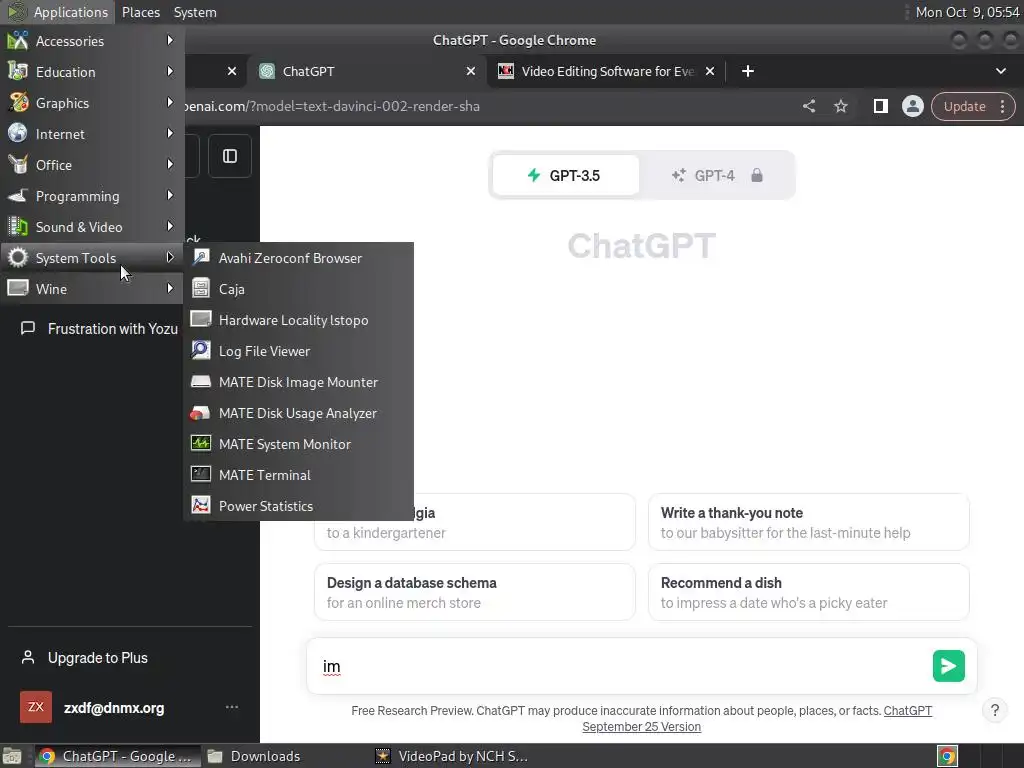This screenshot has width=1024, height=768.
Task: Expand the Graphics submenu arrow
Action: (x=170, y=103)
